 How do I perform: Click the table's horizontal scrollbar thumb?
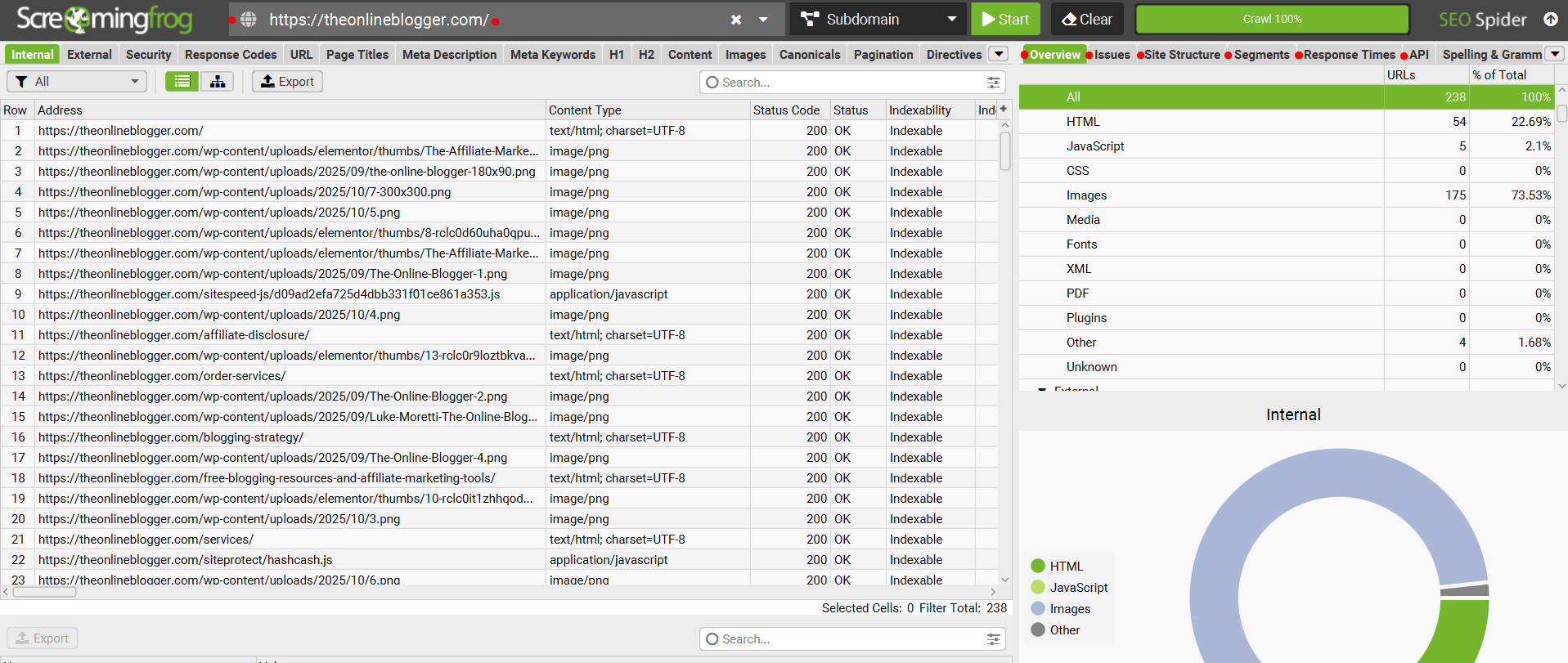(x=43, y=591)
